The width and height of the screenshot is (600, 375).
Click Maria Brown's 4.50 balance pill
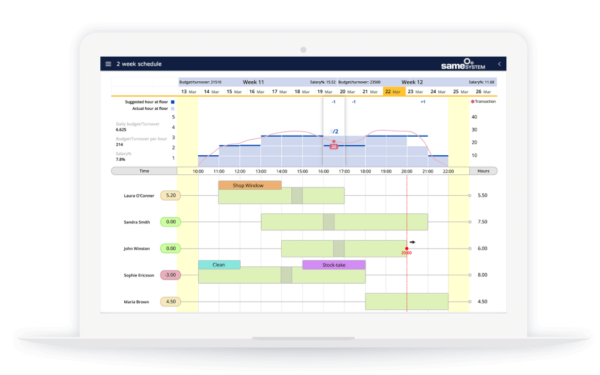click(x=170, y=302)
